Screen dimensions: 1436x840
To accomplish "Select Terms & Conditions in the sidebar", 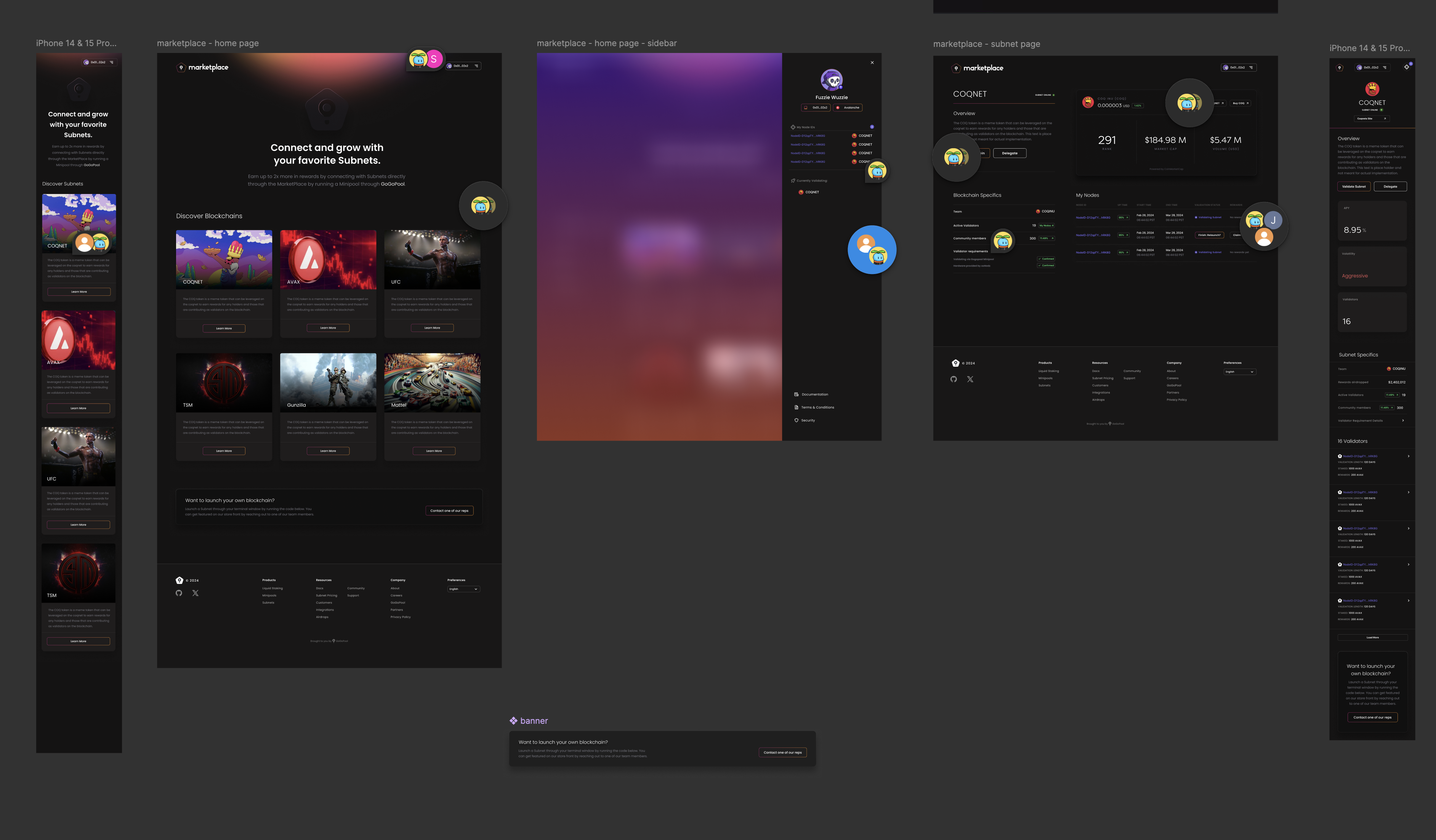I will click(x=816, y=407).
